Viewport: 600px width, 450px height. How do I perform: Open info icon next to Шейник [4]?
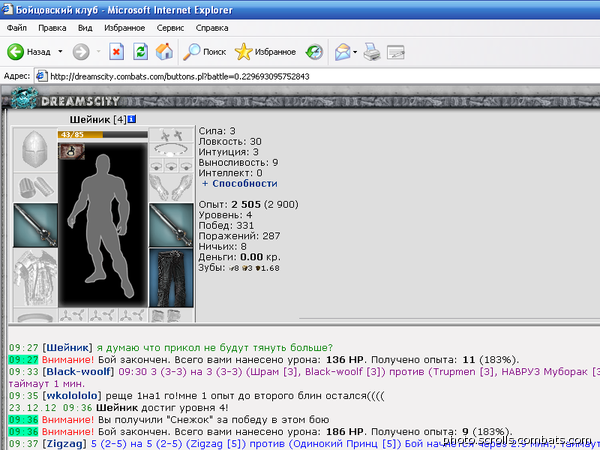point(132,119)
